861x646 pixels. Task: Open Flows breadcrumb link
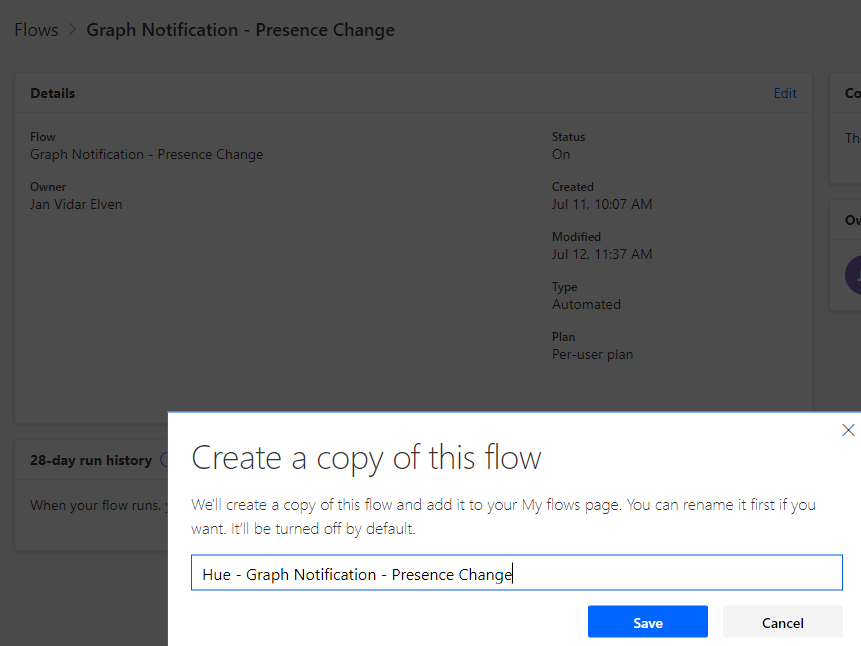click(36, 30)
